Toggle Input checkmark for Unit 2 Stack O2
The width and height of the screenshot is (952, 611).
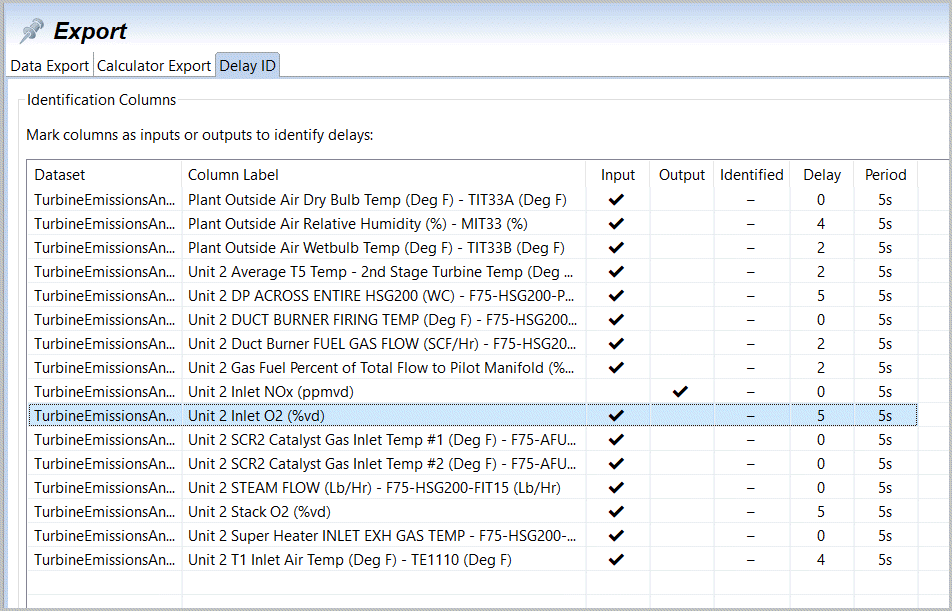click(x=617, y=512)
